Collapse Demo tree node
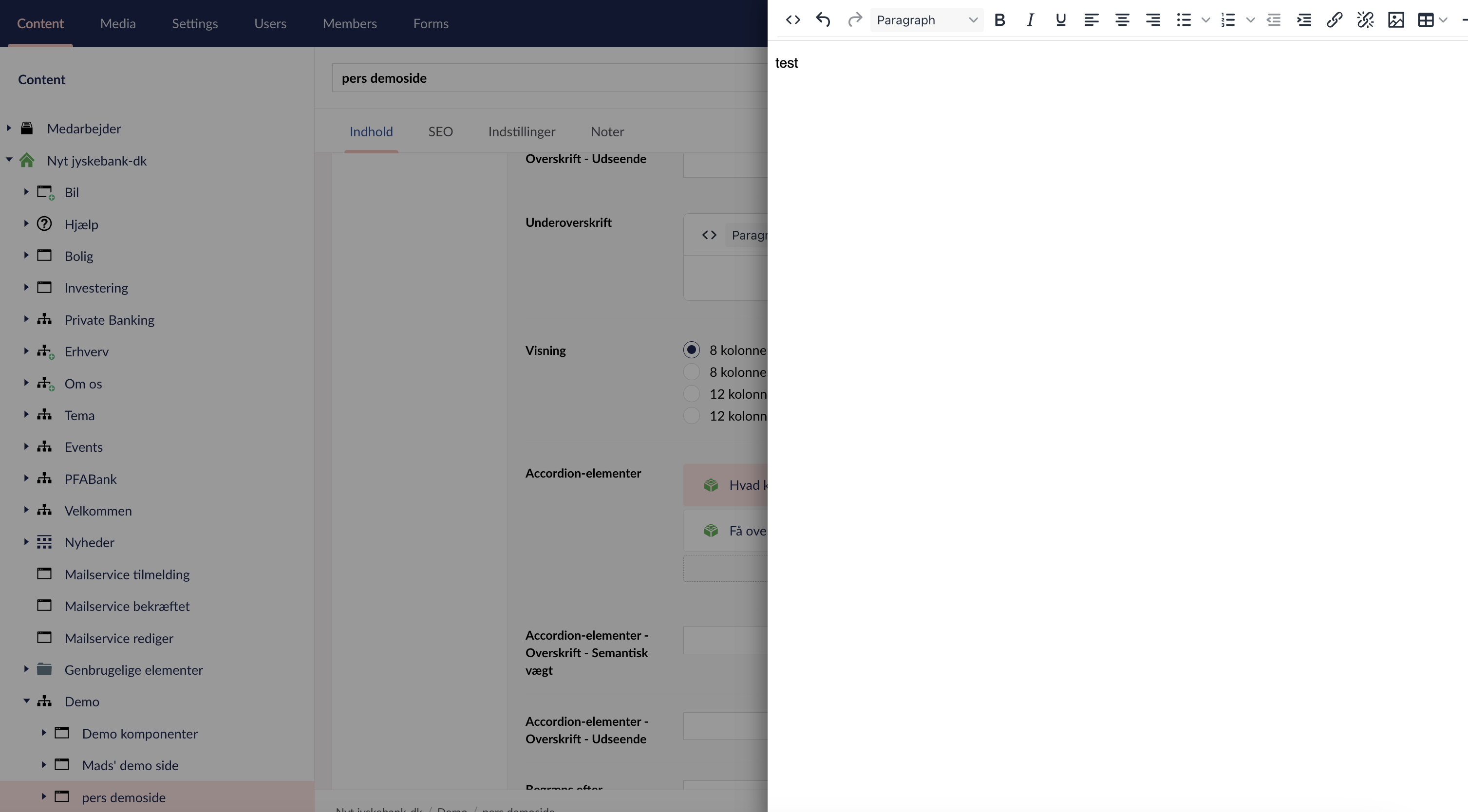The width and height of the screenshot is (1468, 812). (x=26, y=701)
